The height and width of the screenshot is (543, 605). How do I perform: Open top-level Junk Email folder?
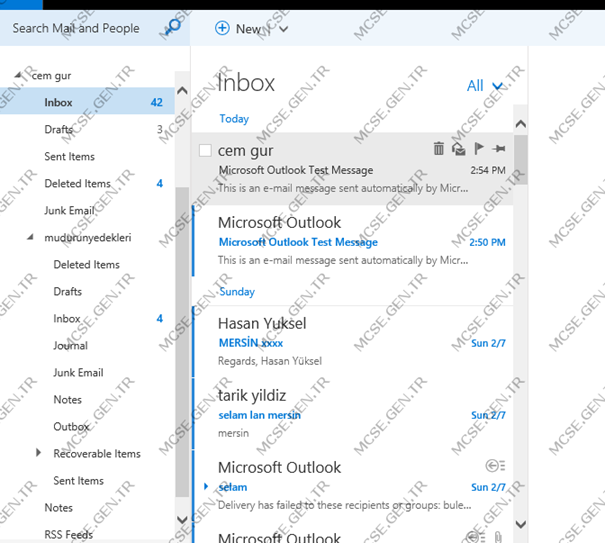coord(87,210)
